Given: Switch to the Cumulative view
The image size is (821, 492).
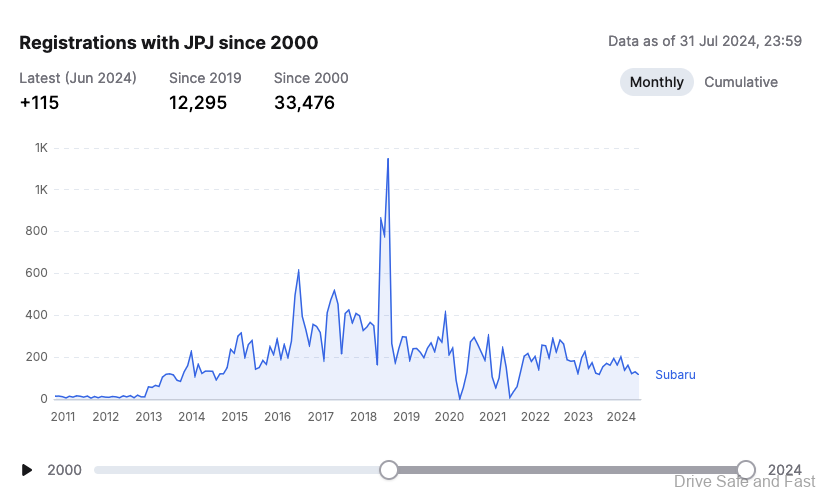Looking at the screenshot, I should 741,82.
